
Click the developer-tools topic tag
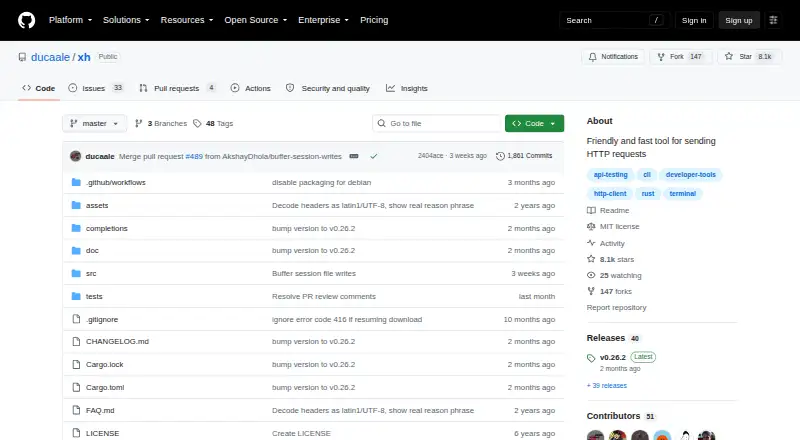coord(691,175)
